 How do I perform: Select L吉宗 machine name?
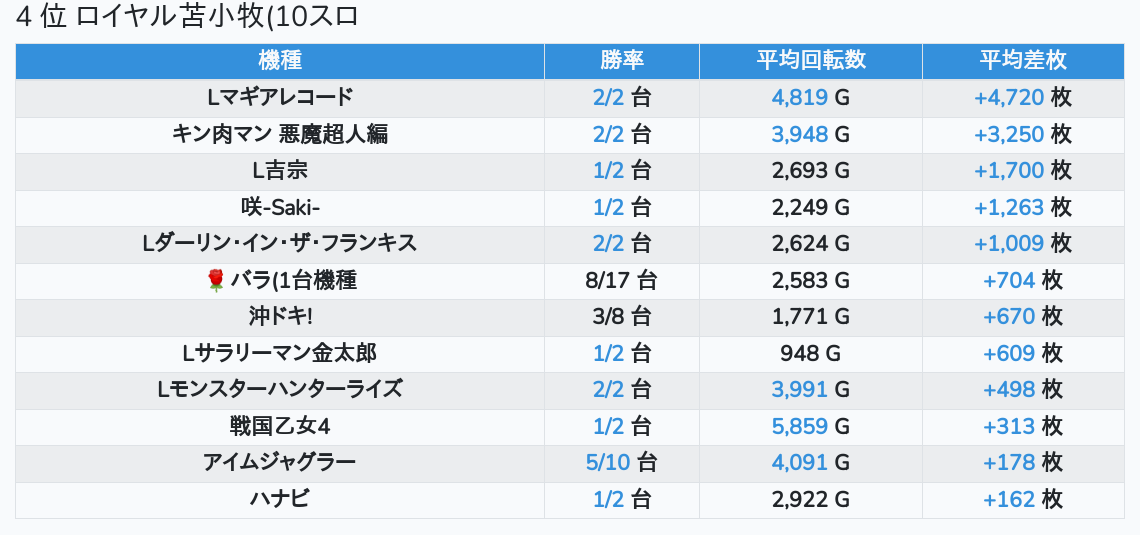coord(279,170)
